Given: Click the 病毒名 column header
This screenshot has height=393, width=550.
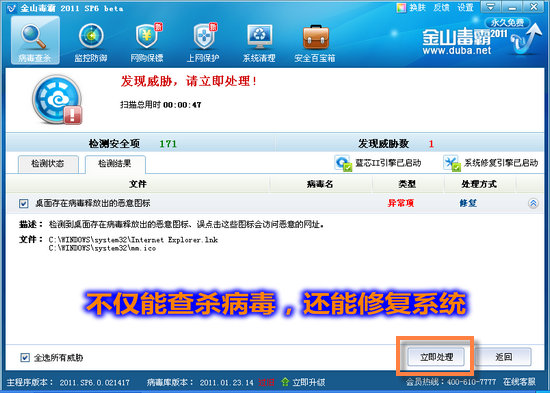Looking at the screenshot, I should [320, 184].
